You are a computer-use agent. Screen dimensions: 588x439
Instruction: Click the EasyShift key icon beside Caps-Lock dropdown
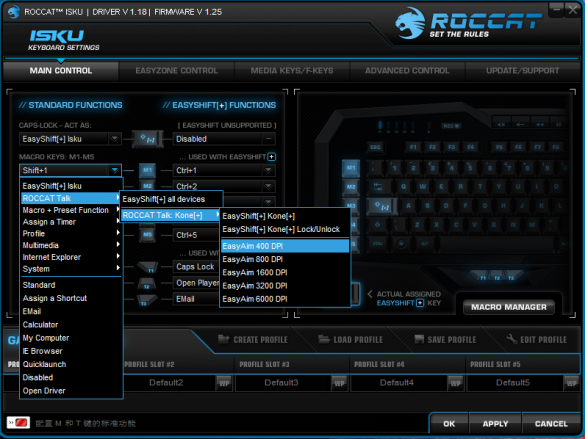tap(148, 139)
